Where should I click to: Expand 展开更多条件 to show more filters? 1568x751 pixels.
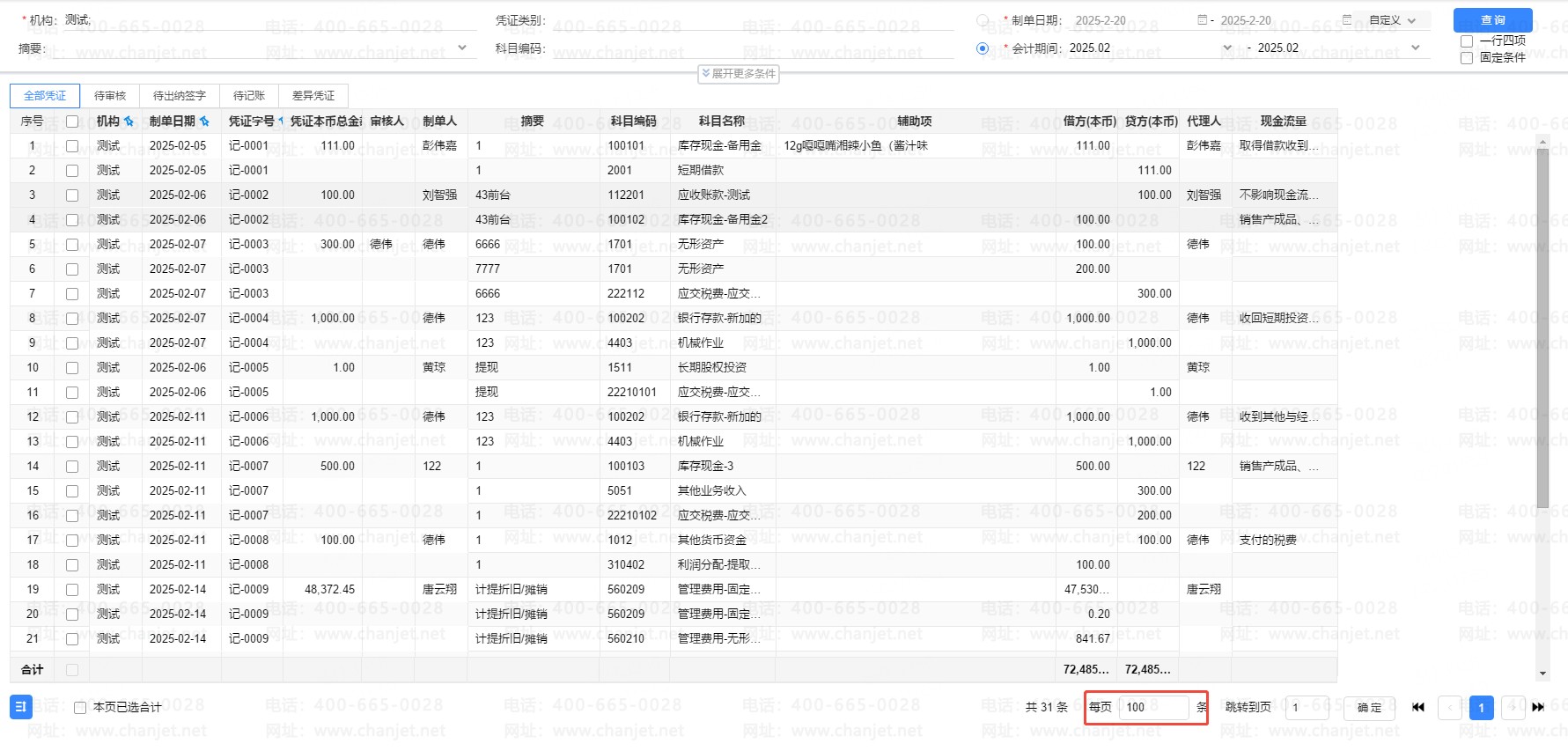point(739,74)
